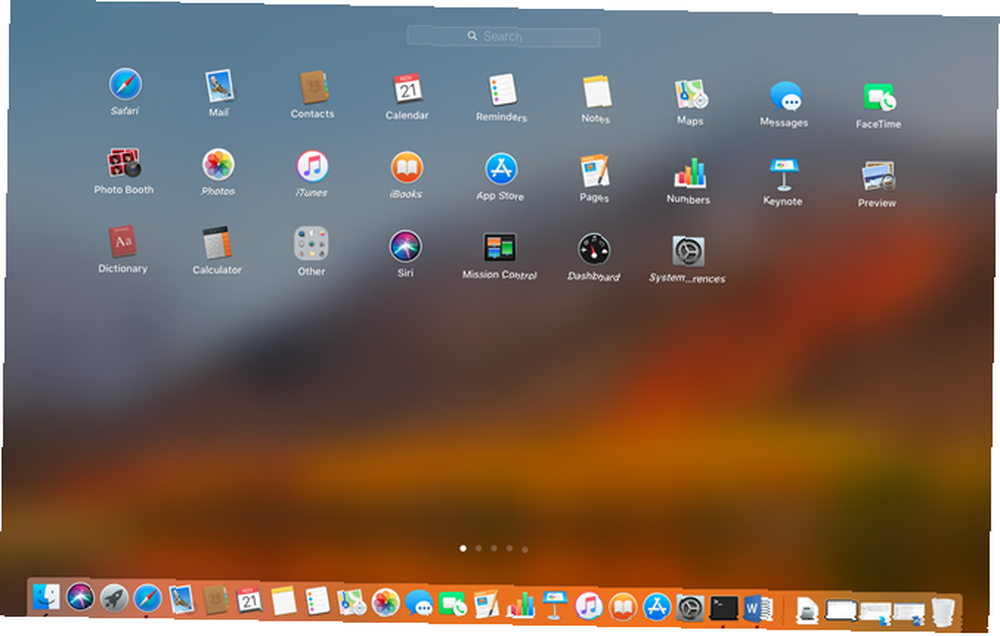Open Contacts from the Dock
The image size is (1000, 636).
click(x=216, y=600)
